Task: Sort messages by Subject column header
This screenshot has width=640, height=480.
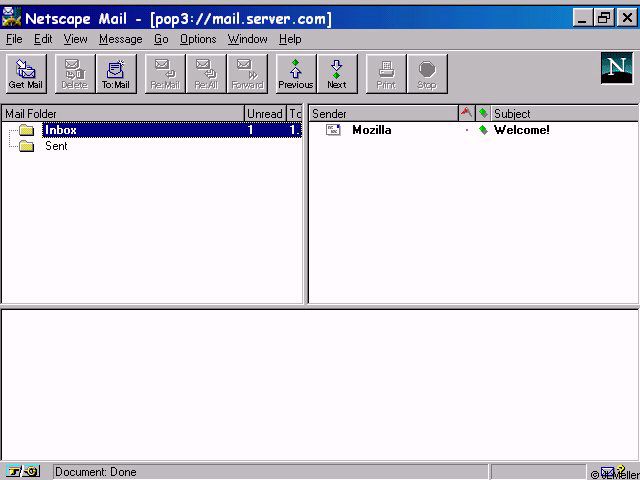Action: [x=564, y=113]
